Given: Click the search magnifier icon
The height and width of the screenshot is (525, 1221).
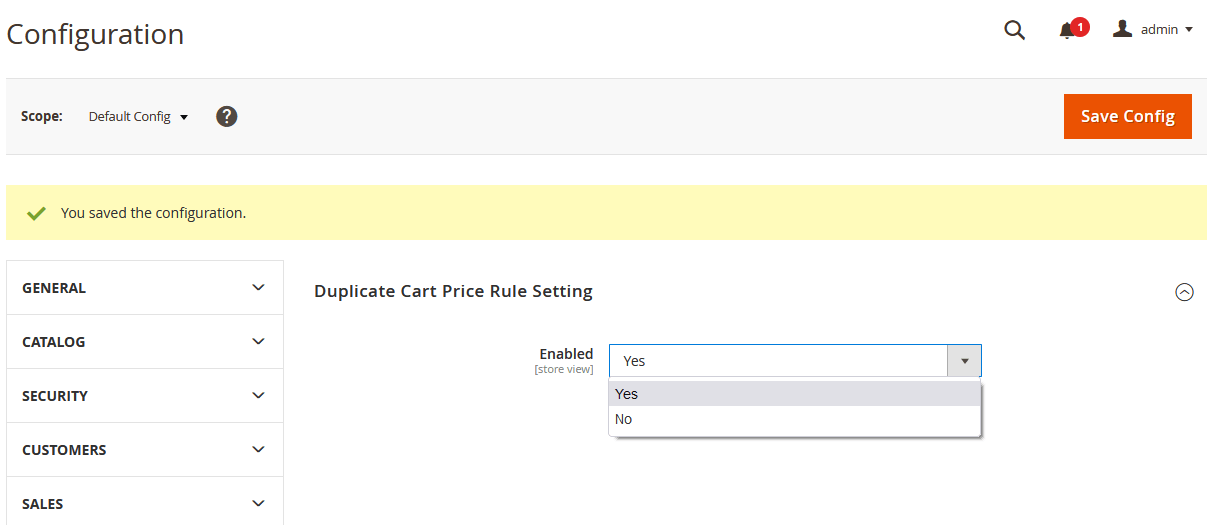Looking at the screenshot, I should click(x=1014, y=30).
